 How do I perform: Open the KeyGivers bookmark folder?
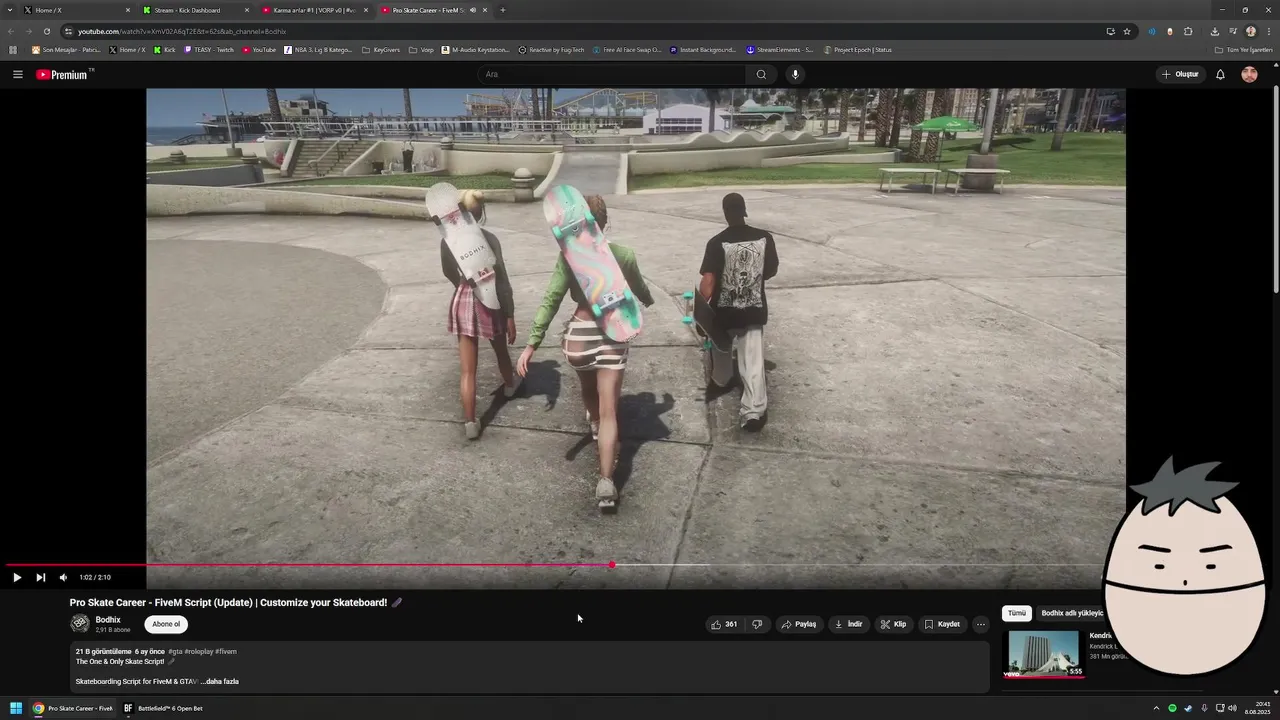(x=381, y=49)
